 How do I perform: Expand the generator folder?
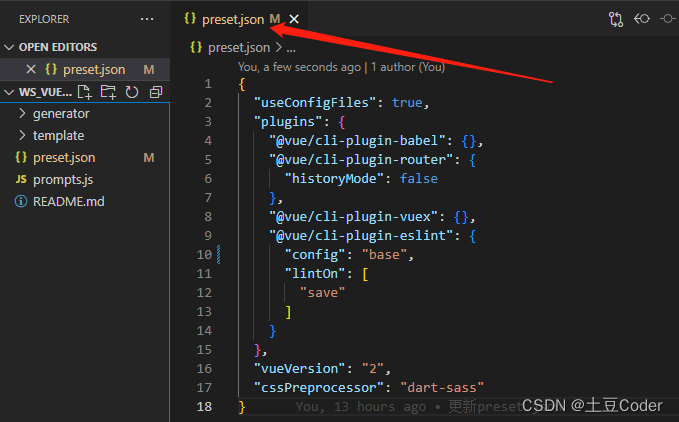point(85,113)
